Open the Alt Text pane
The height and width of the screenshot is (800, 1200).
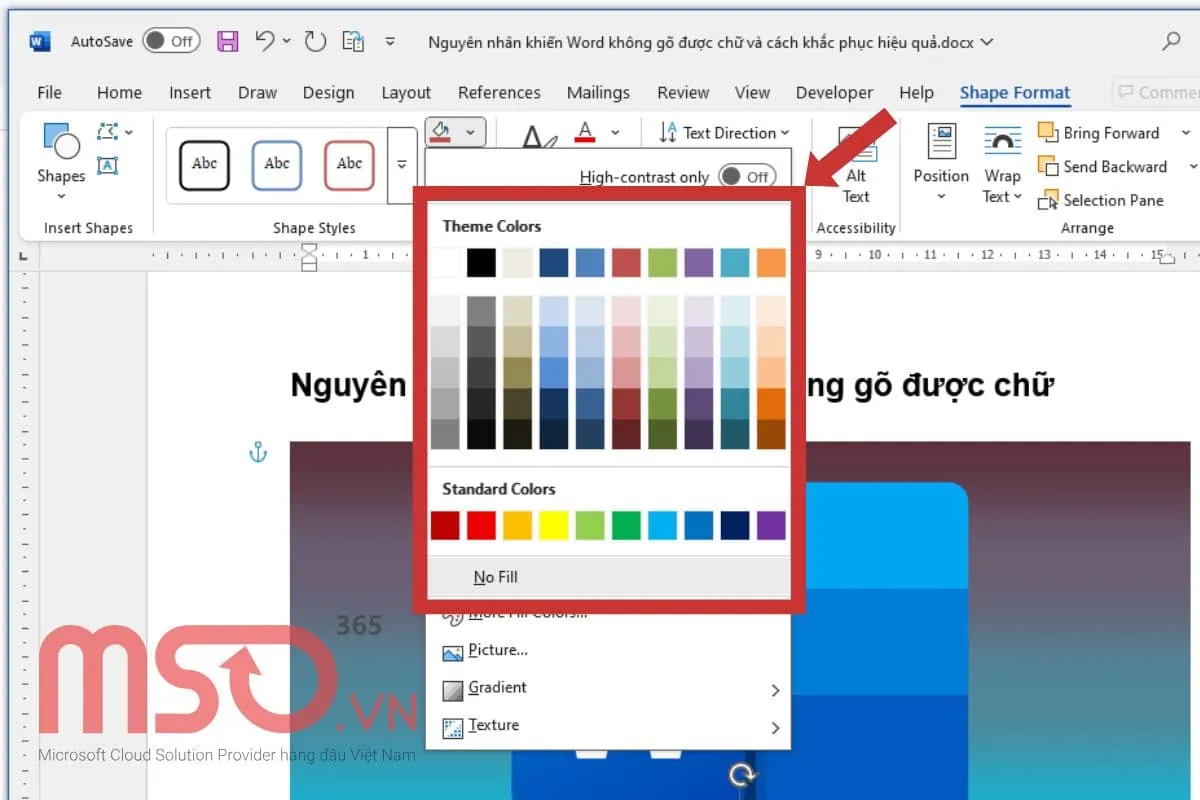coord(856,165)
